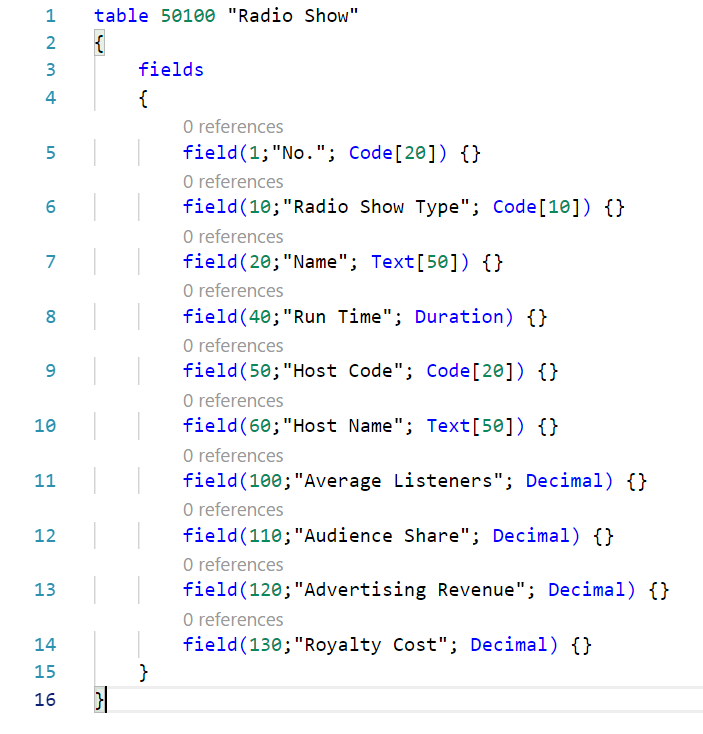Click the "table" keyword on line 1
The image size is (703, 734).
(x=121, y=16)
